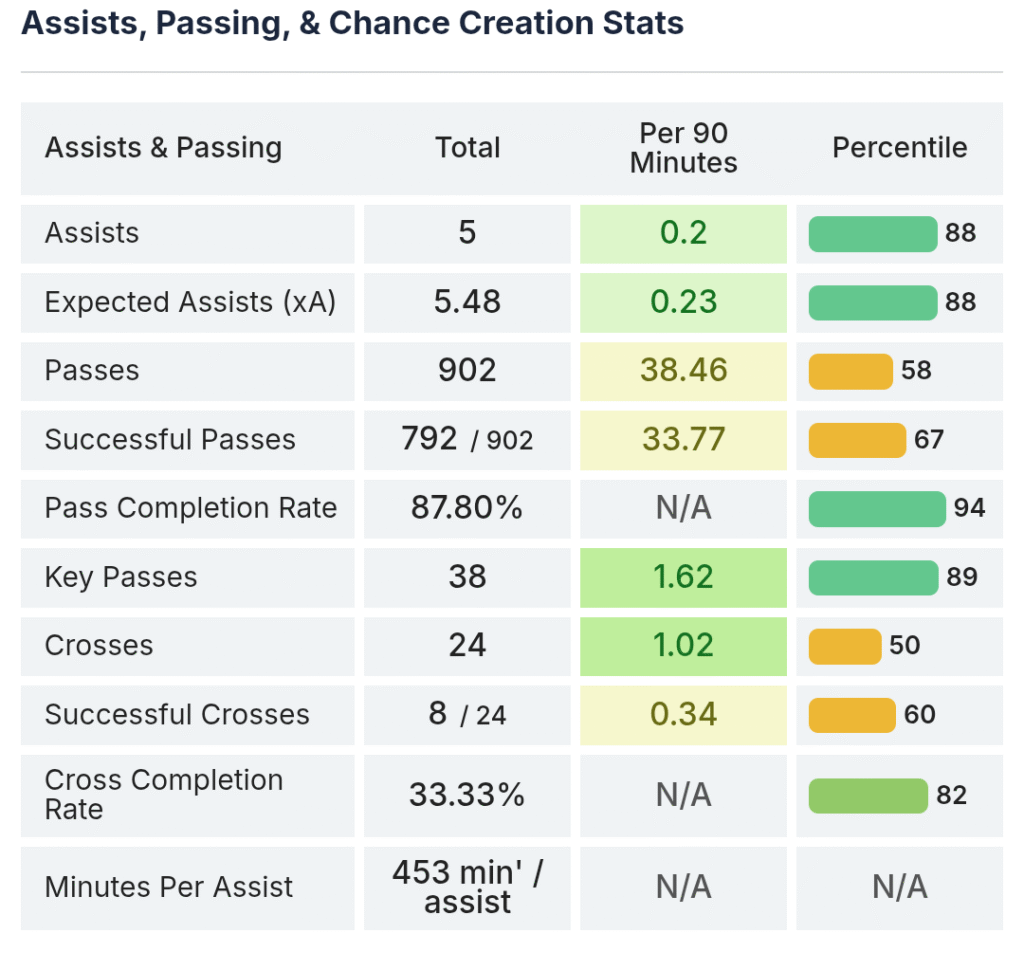
Task: Click the 'Expected Assists (xA)' row label
Action: pos(190,303)
